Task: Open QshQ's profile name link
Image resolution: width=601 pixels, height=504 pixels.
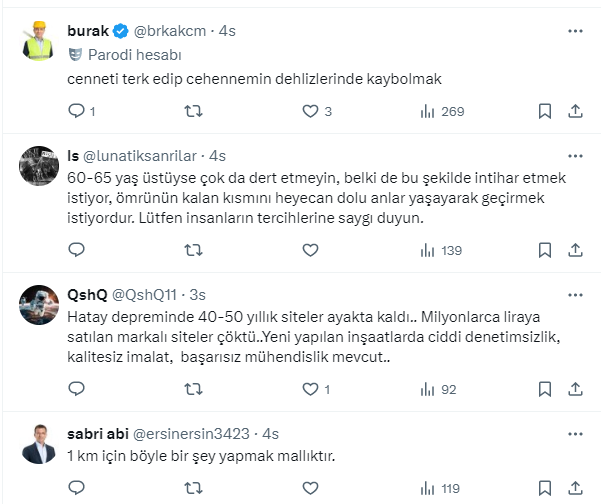Action: pos(89,294)
